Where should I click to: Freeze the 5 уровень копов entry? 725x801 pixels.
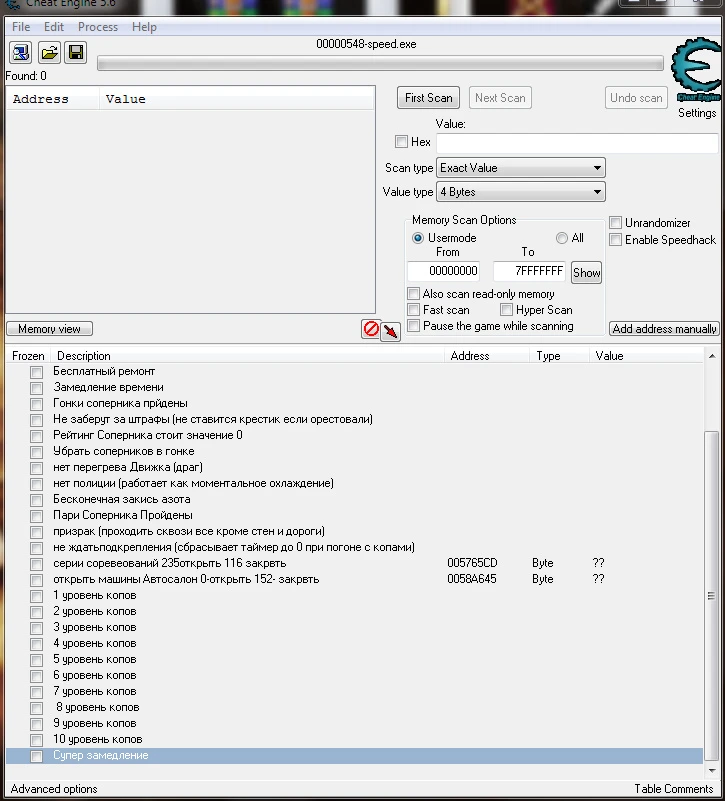point(36,660)
